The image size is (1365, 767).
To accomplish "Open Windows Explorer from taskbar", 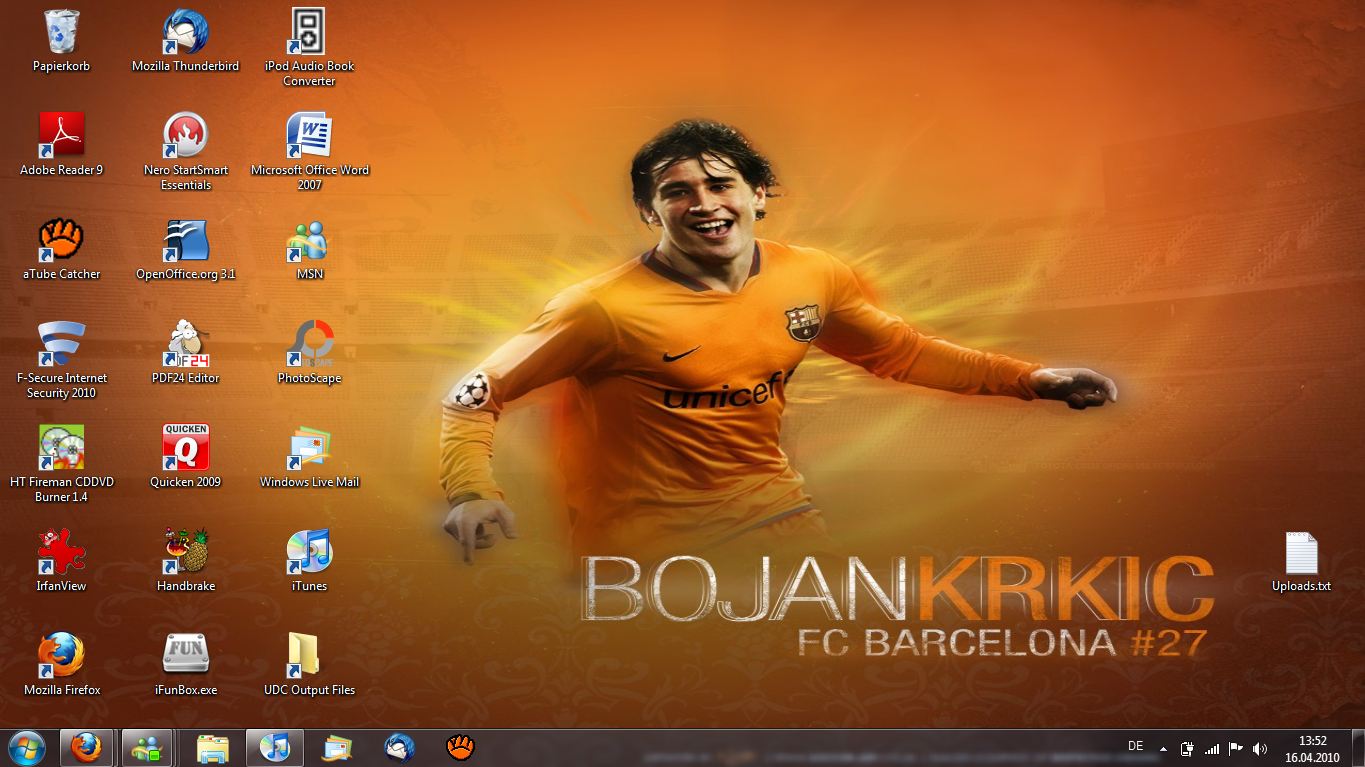I will [x=213, y=748].
